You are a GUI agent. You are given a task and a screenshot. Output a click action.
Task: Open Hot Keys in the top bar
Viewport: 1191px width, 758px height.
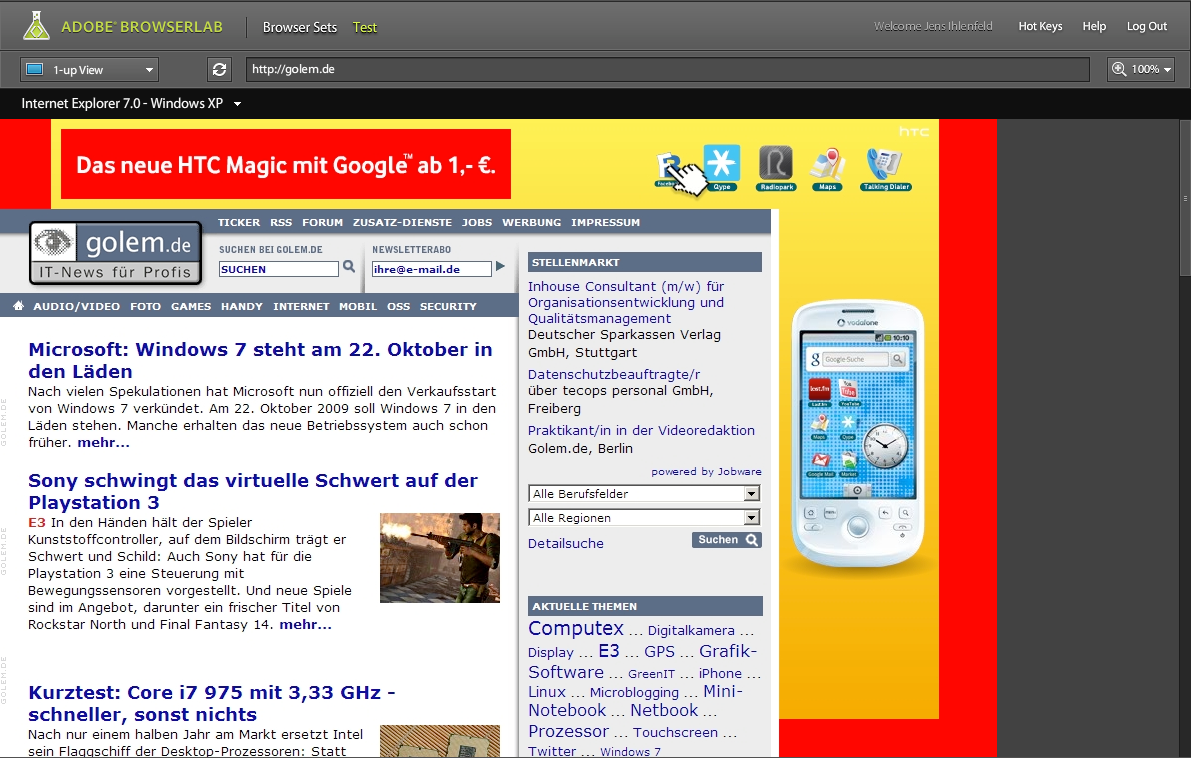coord(1040,26)
